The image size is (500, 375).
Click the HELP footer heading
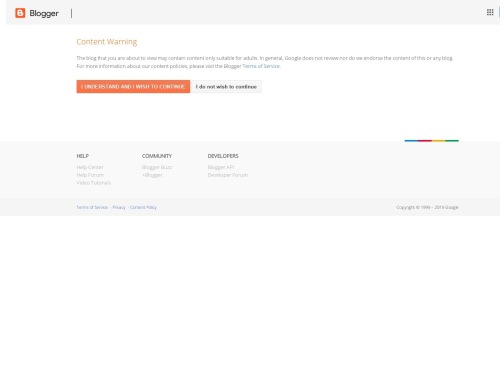click(x=83, y=156)
